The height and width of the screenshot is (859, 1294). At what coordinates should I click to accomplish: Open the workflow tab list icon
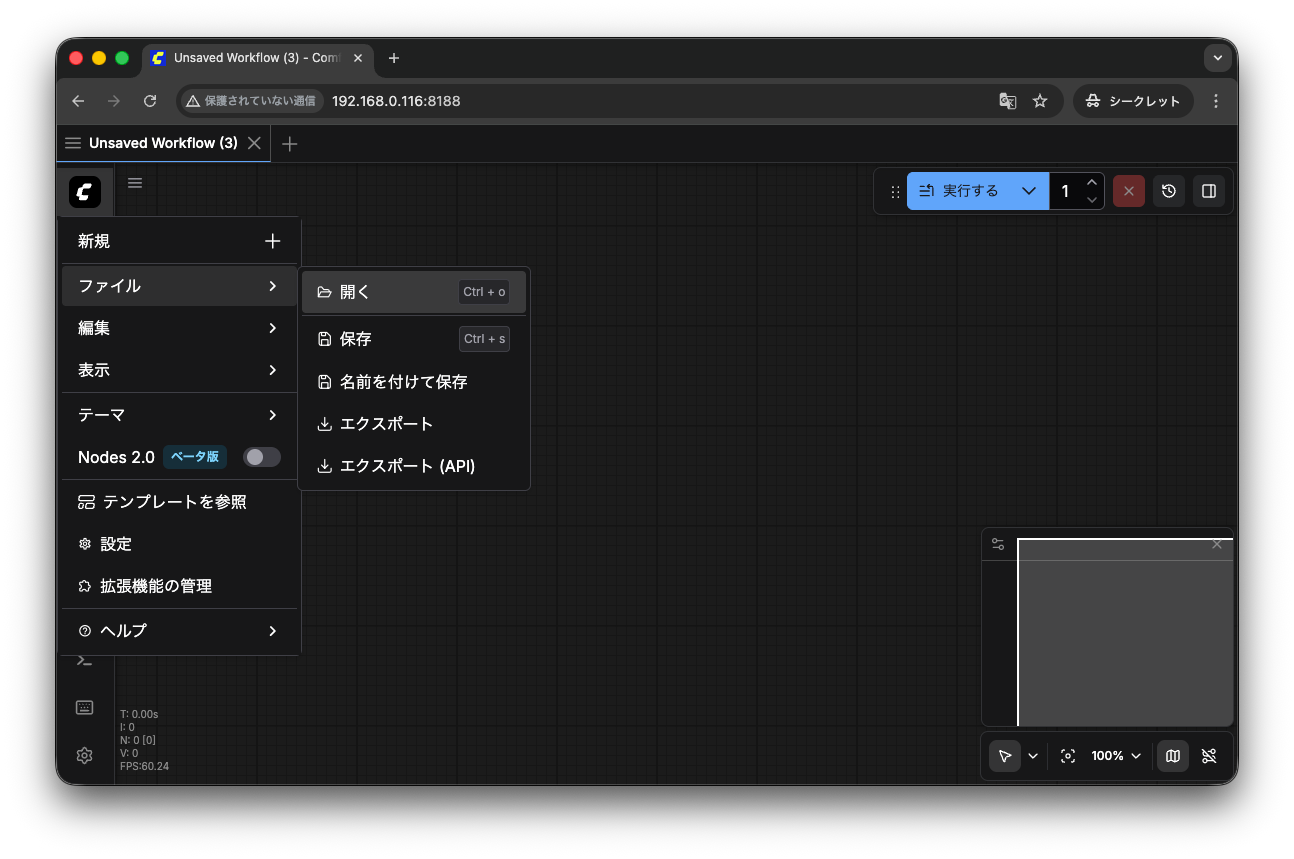[73, 143]
